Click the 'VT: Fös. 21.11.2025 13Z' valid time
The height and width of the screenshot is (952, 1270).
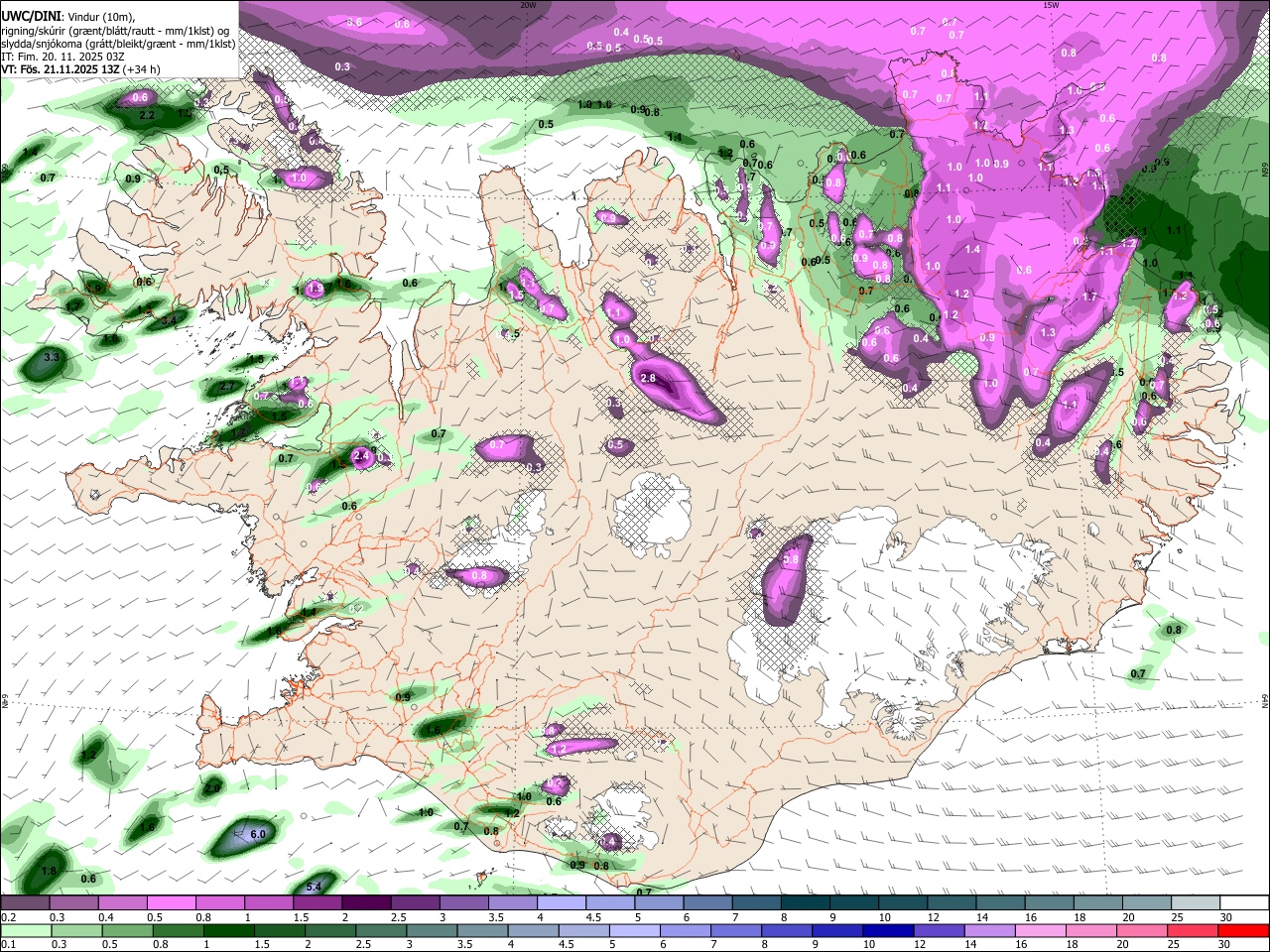(60, 69)
